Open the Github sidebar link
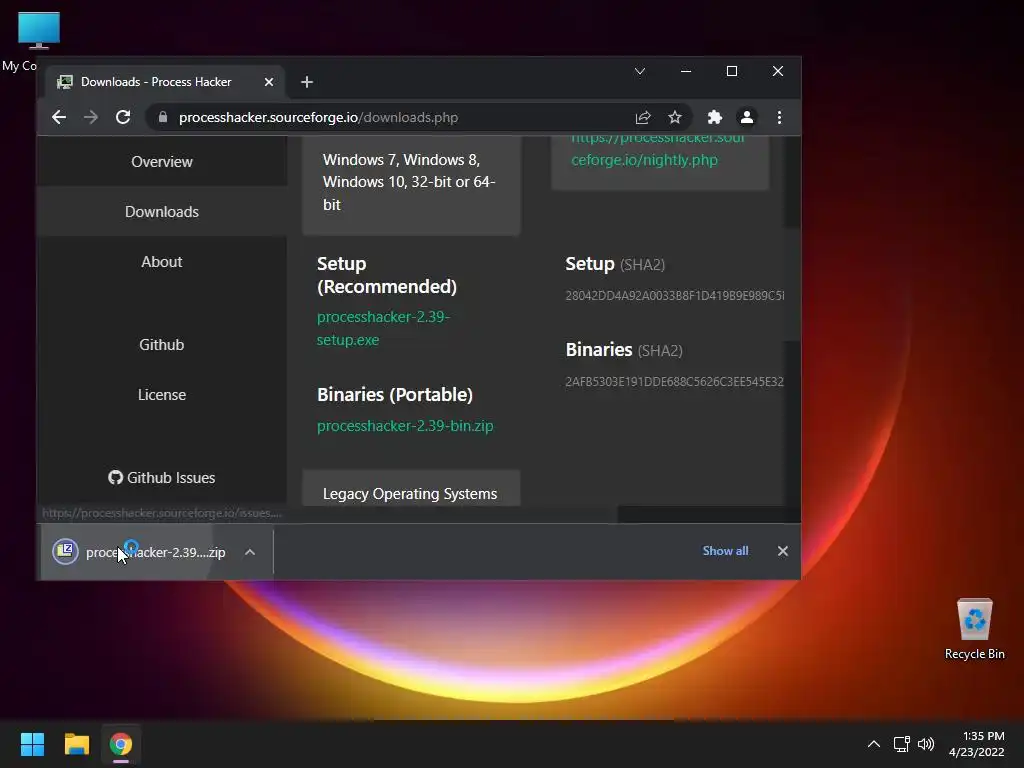The image size is (1024, 768). [x=162, y=345]
